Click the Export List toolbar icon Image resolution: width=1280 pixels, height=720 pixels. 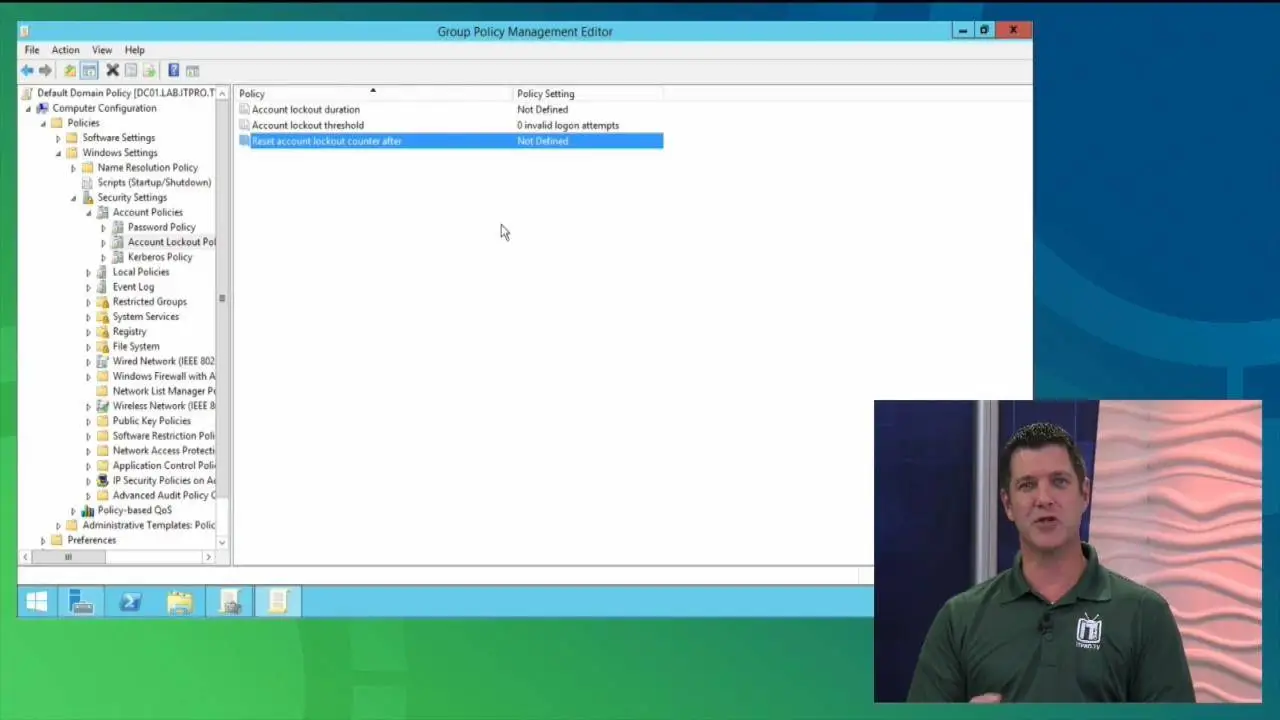tap(149, 71)
